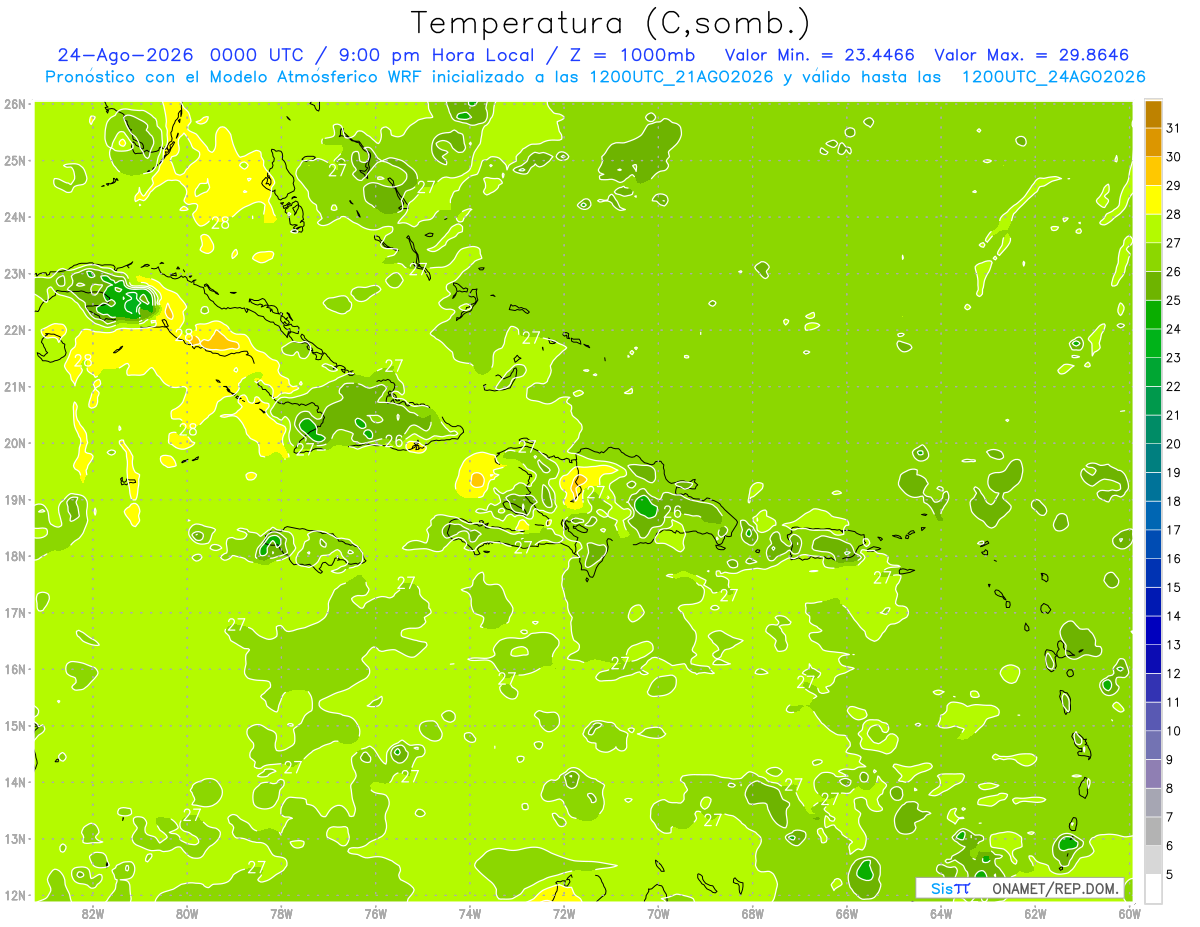Click the "9:00 pm Hora Local" text
Screen dimensions: 1200x927
tap(435, 55)
